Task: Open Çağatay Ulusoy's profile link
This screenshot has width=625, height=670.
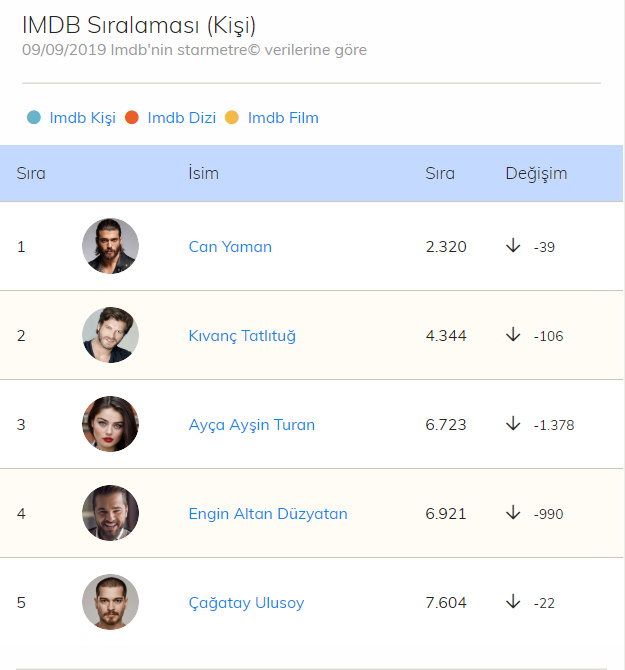Action: (x=246, y=603)
